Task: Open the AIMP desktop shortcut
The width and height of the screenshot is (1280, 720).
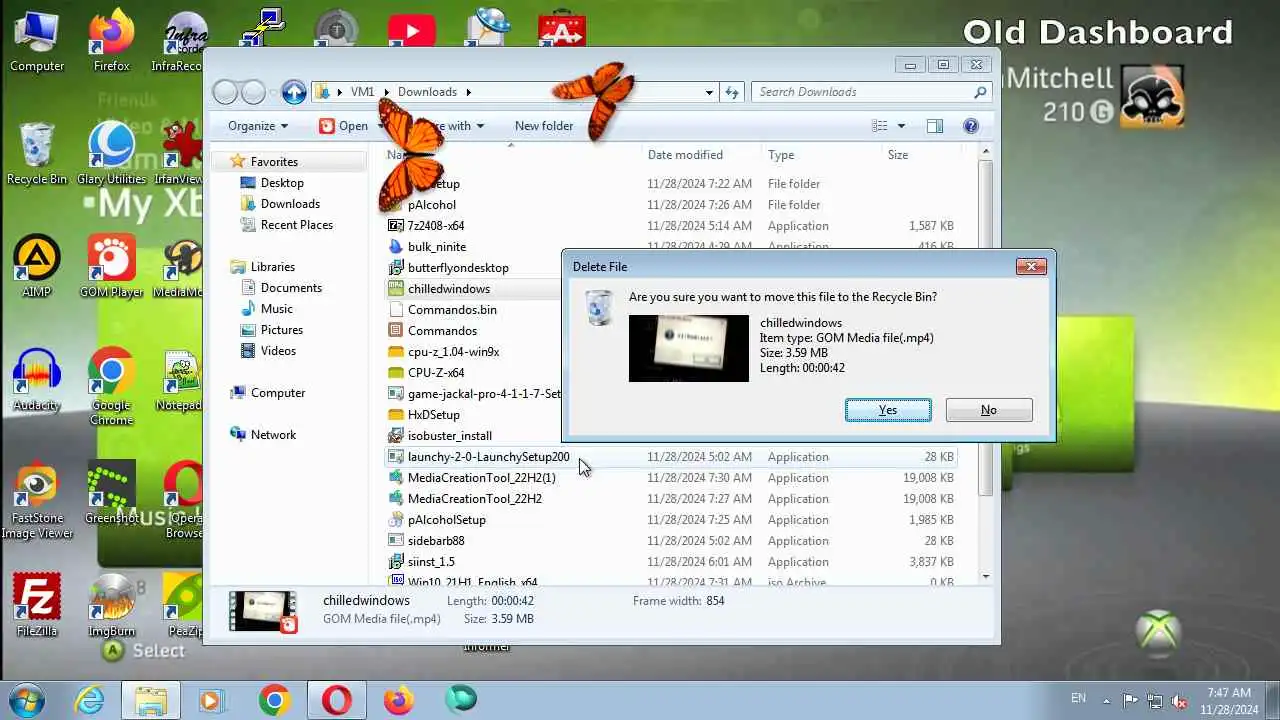Action: (x=37, y=267)
